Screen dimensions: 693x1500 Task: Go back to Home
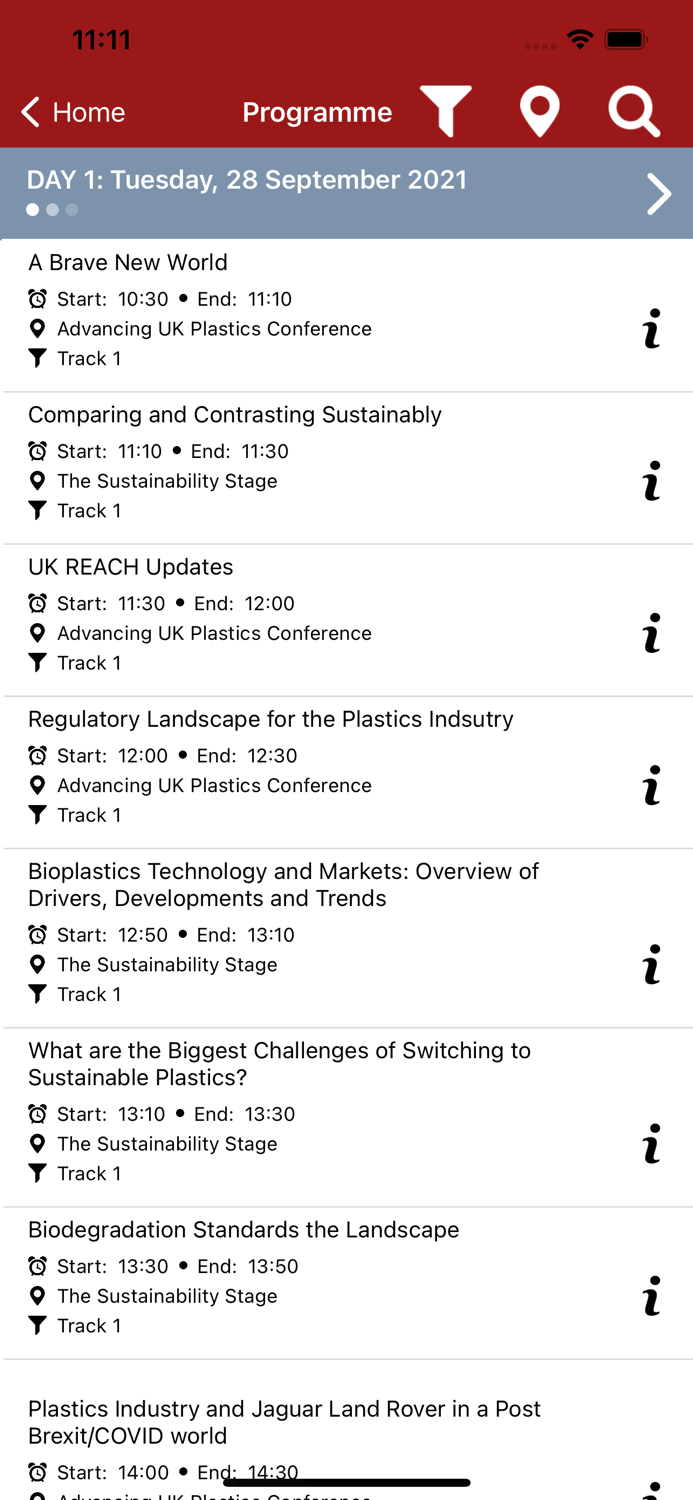[x=74, y=112]
